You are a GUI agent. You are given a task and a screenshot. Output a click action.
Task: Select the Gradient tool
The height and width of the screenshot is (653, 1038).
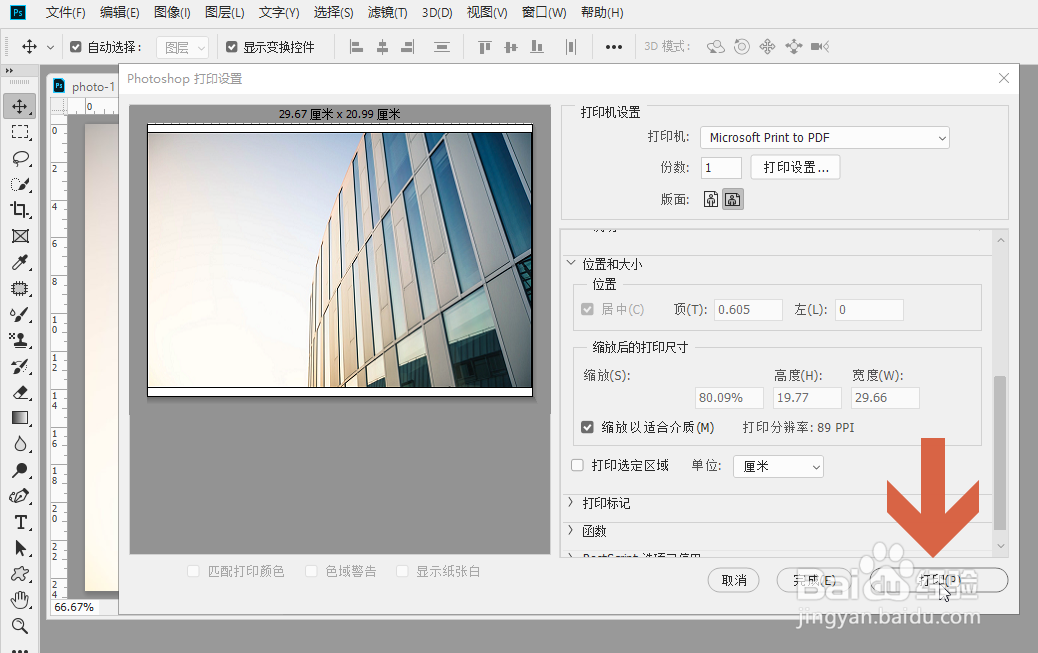20,418
